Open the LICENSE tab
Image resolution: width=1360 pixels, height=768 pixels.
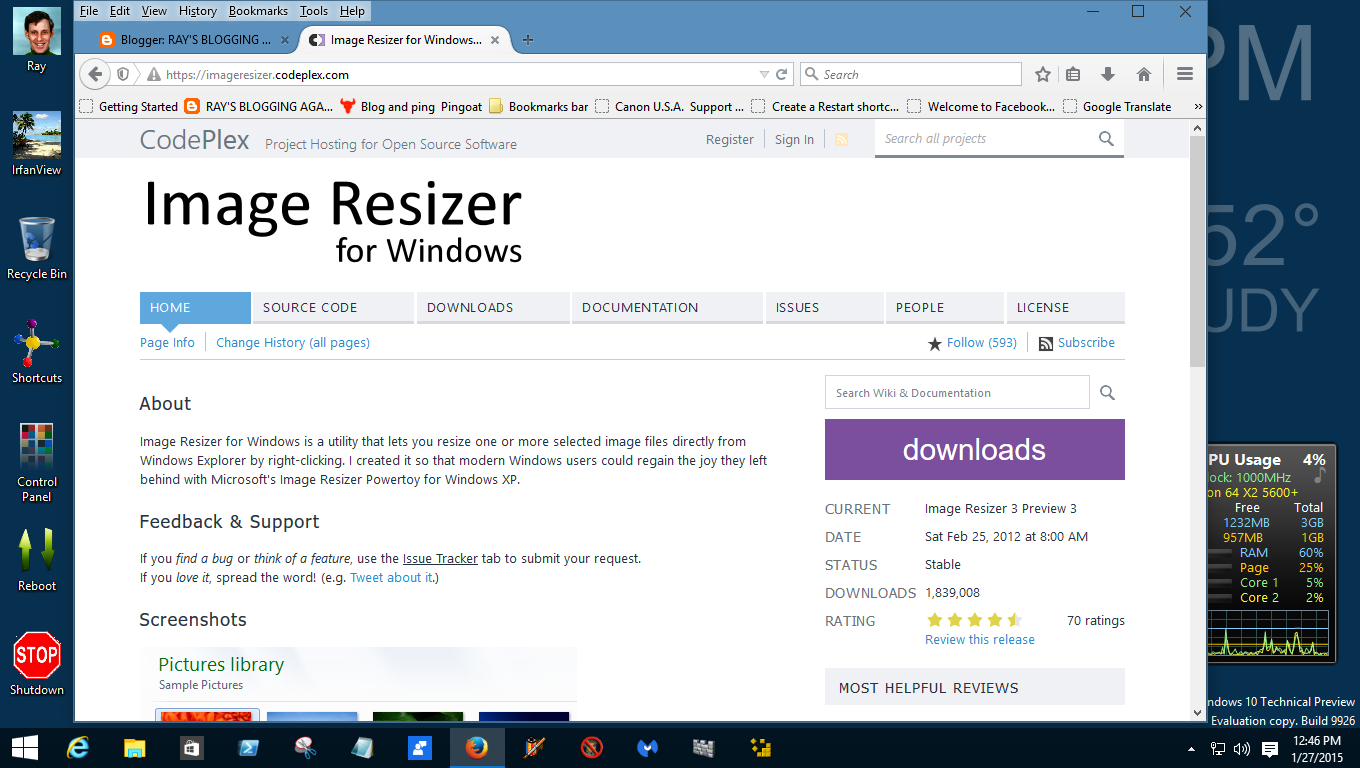click(x=1066, y=307)
